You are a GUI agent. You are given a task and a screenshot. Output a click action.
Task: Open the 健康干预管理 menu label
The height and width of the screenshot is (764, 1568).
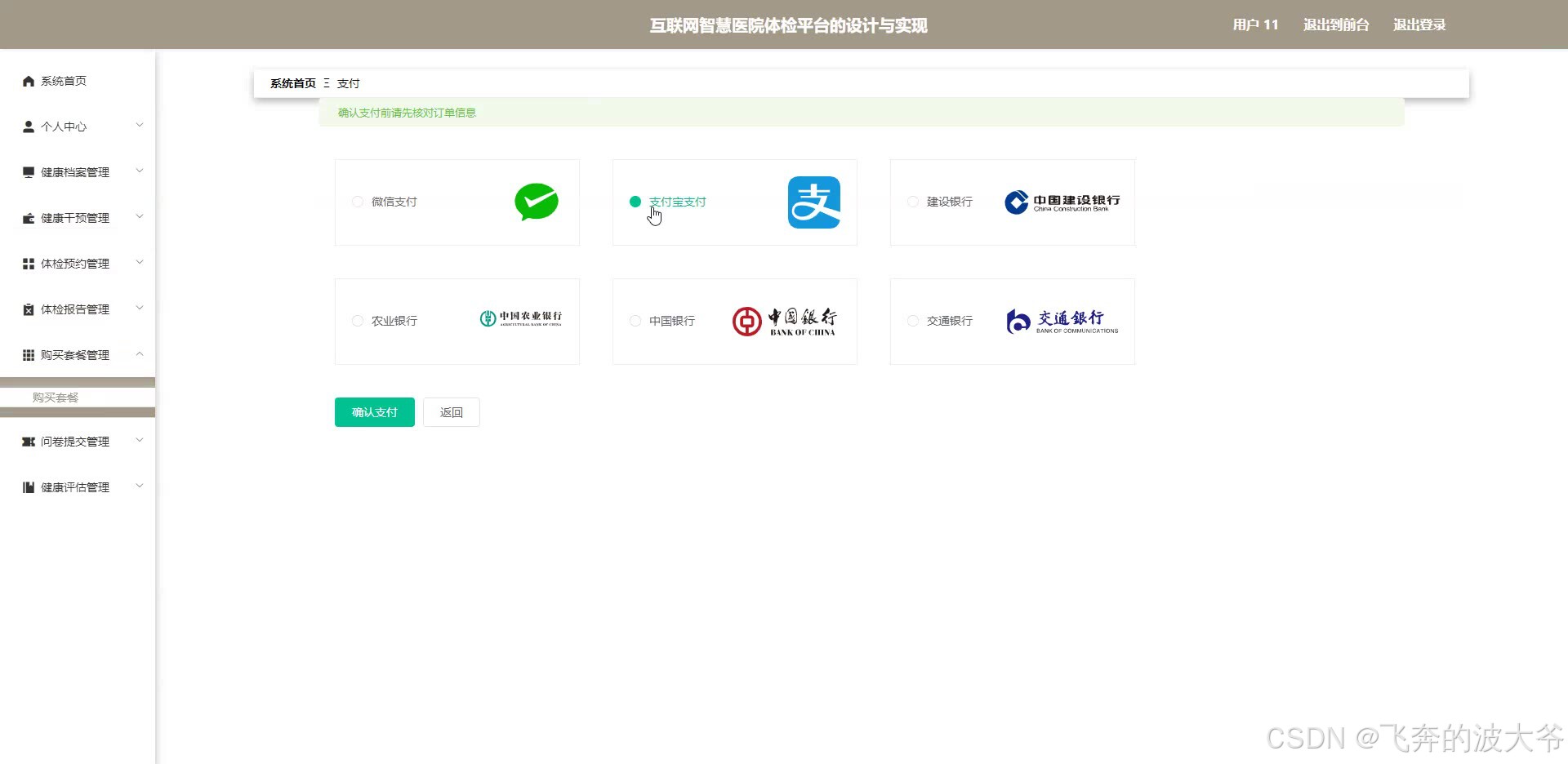pos(75,218)
